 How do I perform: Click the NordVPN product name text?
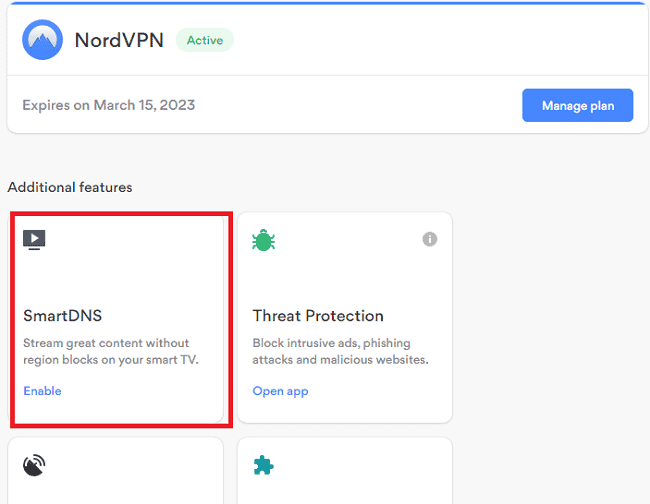(x=118, y=41)
